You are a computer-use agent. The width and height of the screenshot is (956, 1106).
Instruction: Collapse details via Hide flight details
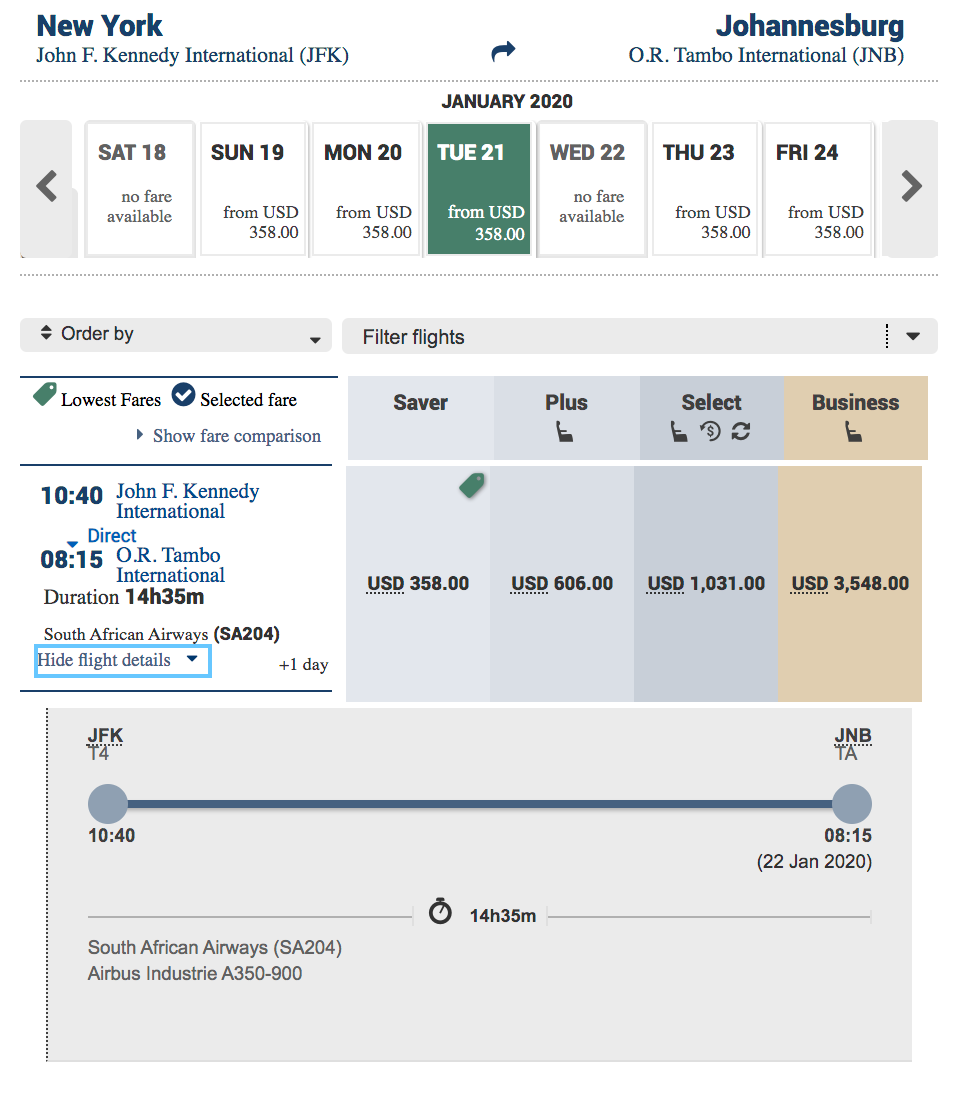tap(121, 660)
